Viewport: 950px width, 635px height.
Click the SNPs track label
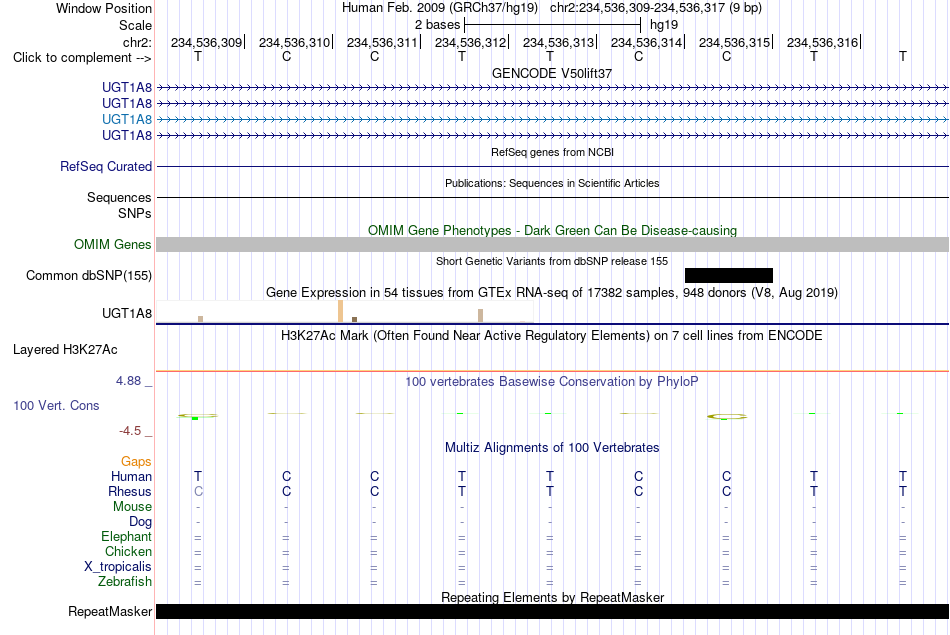click(135, 213)
